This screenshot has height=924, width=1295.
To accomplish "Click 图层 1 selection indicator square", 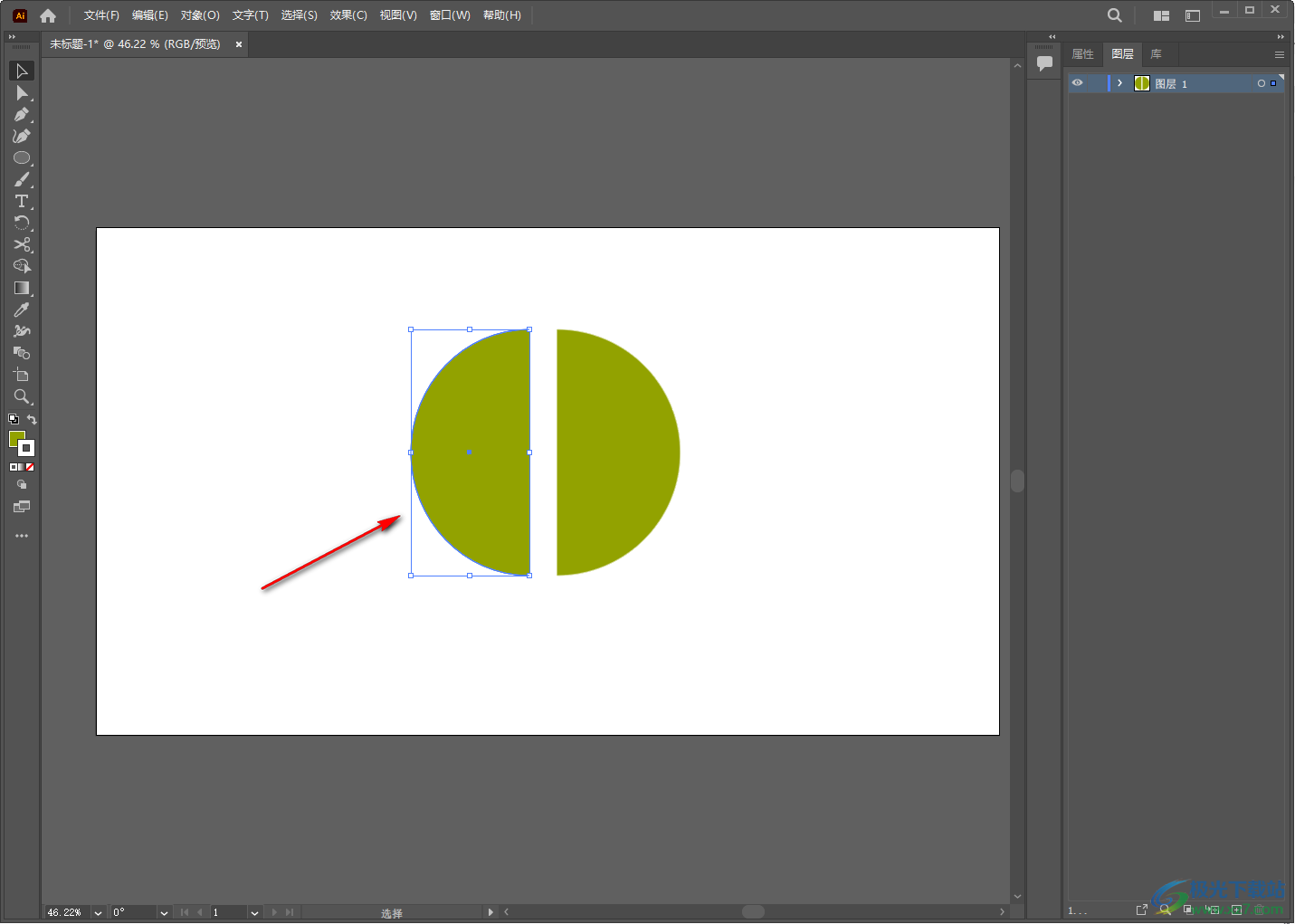I will (1273, 83).
